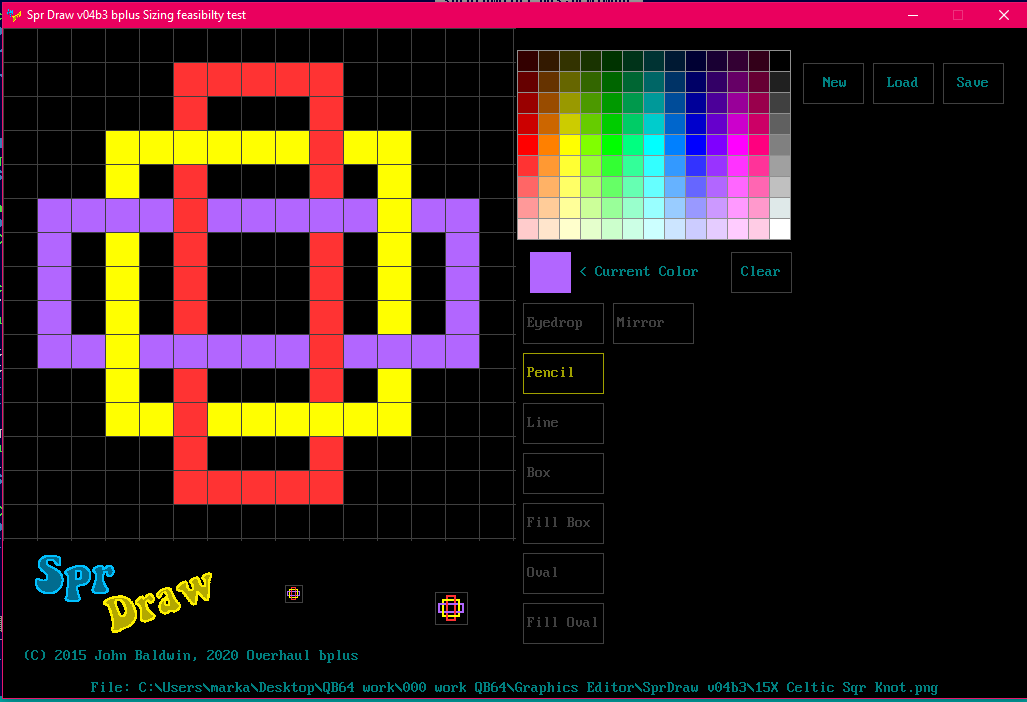Click the small Celtic knot preview thumbnail
Screen dimensions: 1027x702
tap(451, 607)
